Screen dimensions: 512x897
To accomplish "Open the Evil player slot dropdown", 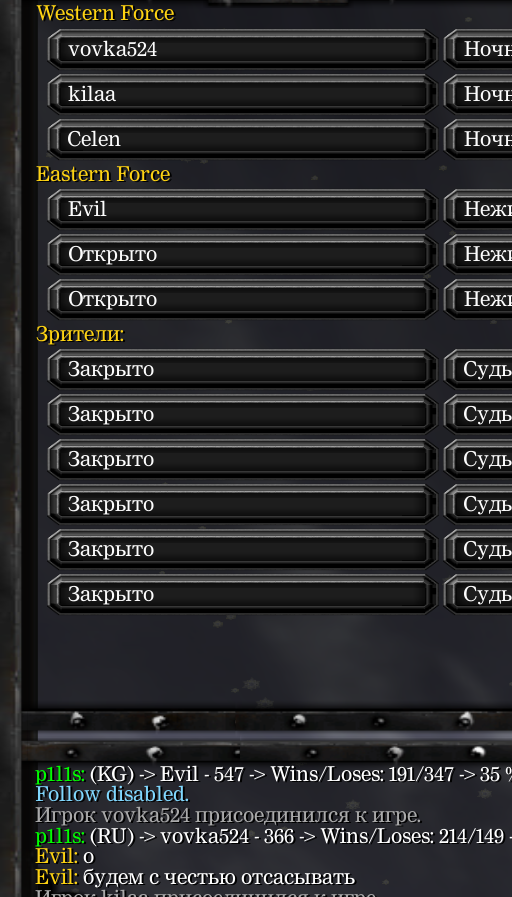I will click(242, 209).
